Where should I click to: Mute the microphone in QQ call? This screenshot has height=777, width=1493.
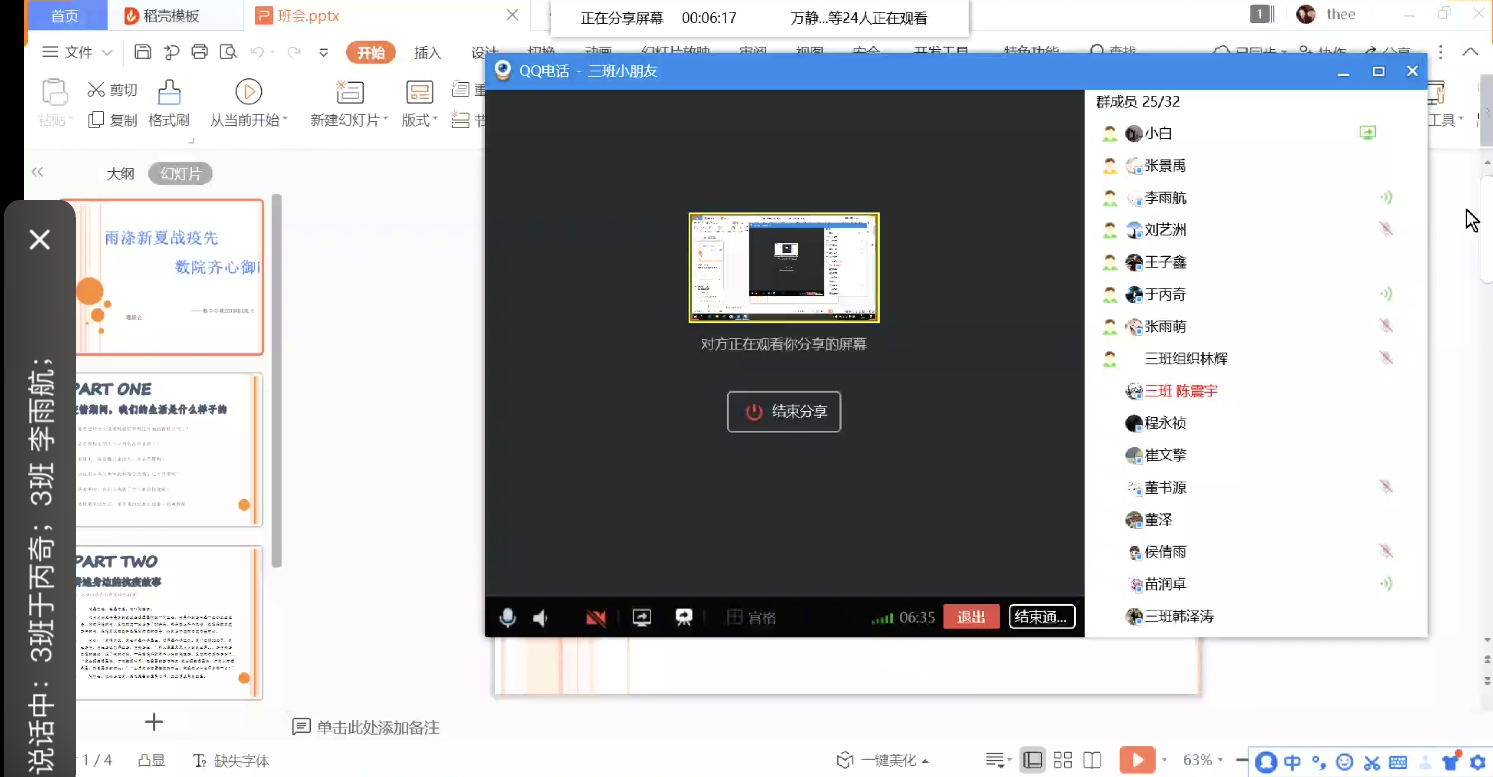coord(508,618)
